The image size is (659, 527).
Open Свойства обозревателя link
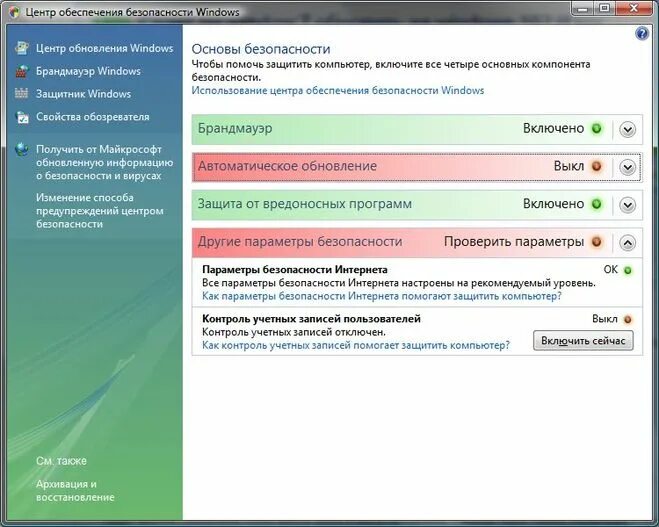click(x=92, y=116)
